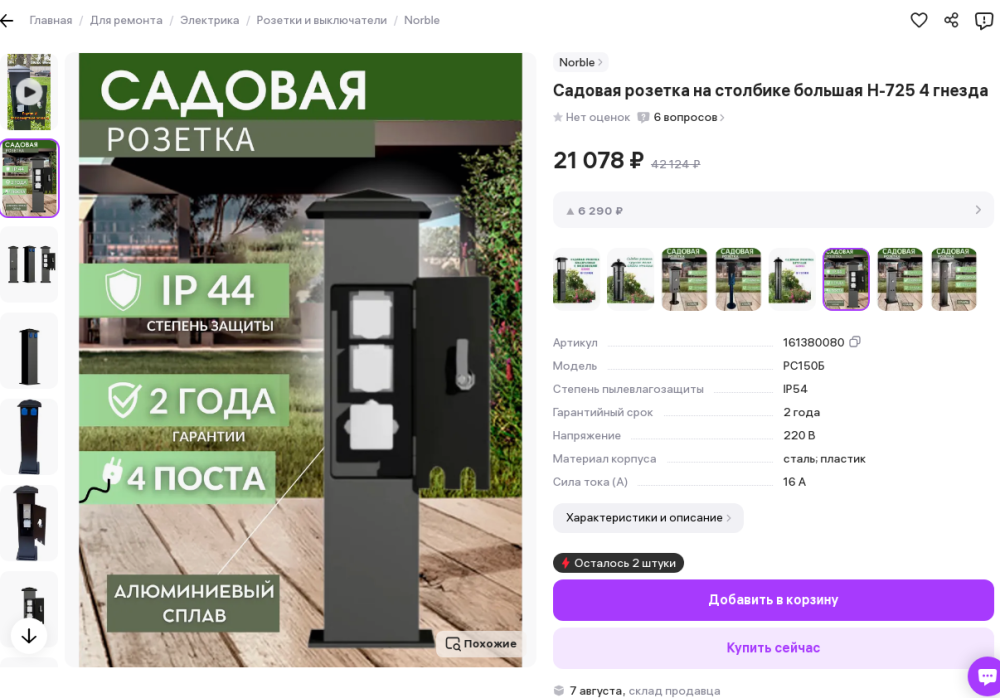Screen dimensions: 1000x698
Task: Select the three-posts gallery thumbnail
Action: [29, 264]
